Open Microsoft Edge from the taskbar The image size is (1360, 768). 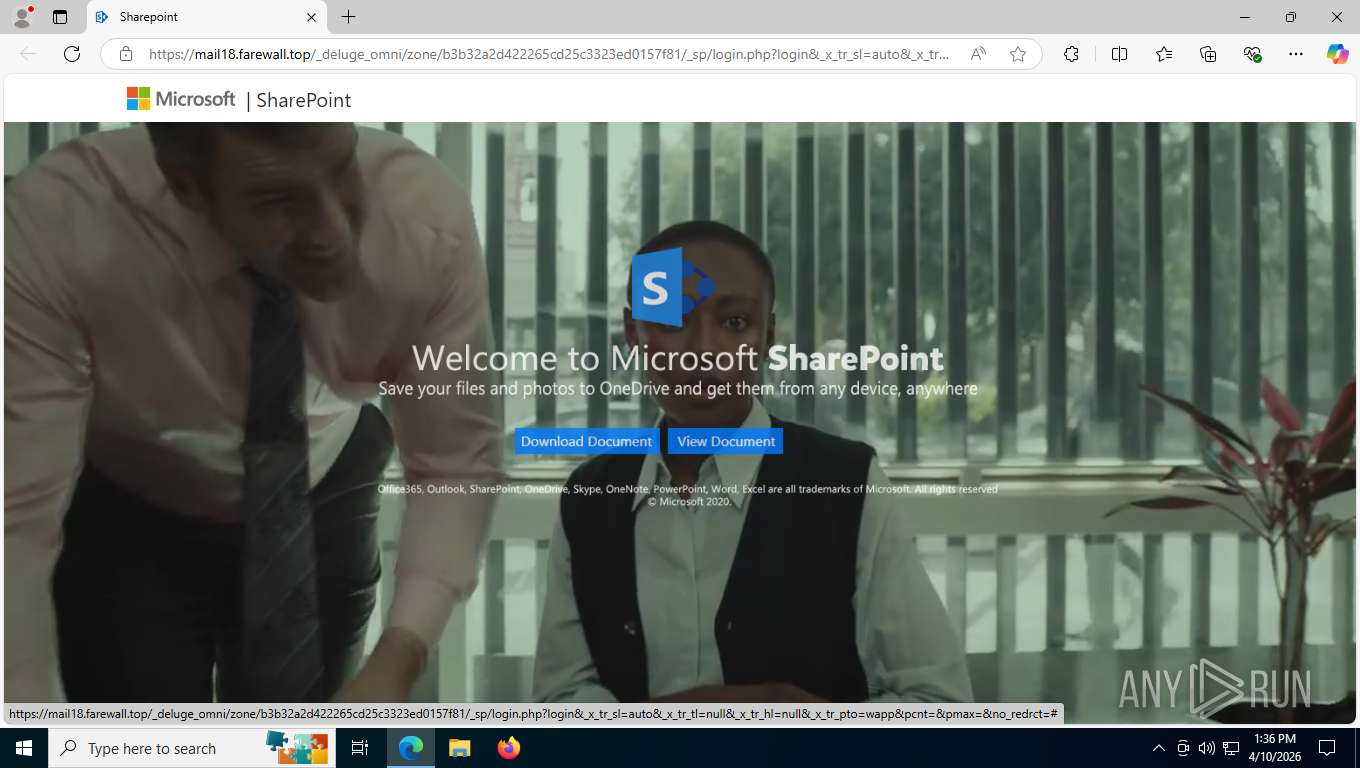point(411,748)
